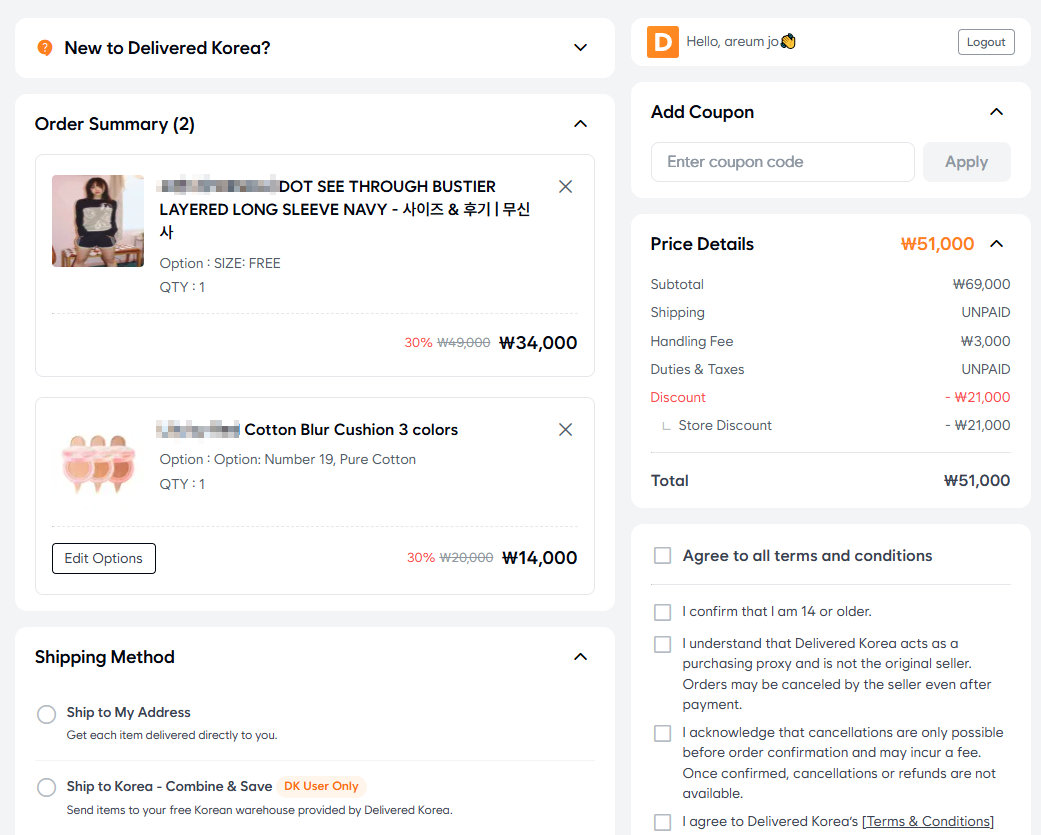The height and width of the screenshot is (835, 1041).
Task: Open the Cotton Blur Cushion product thumbnail
Action: (98, 463)
